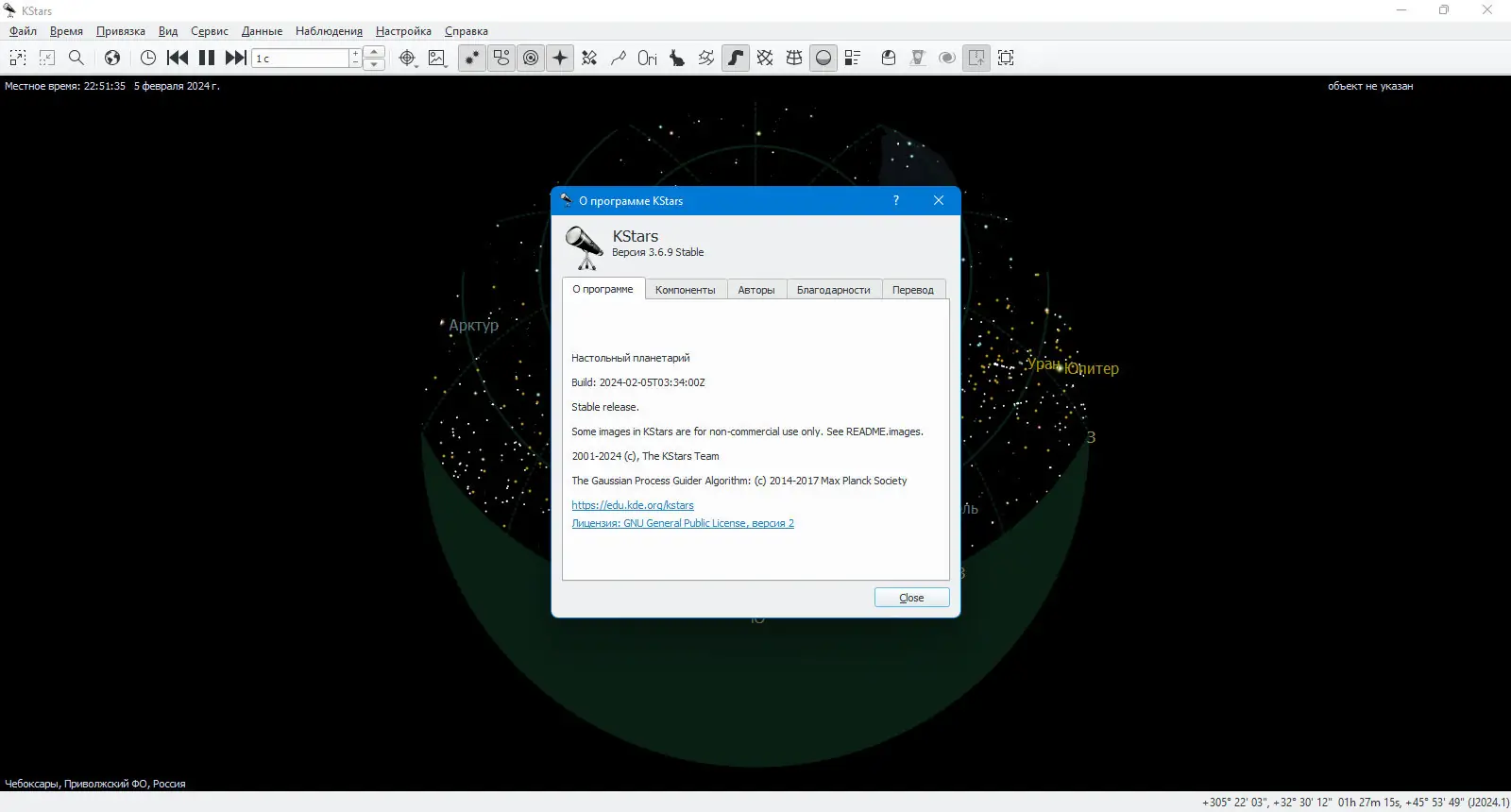Click the greyed telescope cone toolbar icon
The width and height of the screenshot is (1511, 812).
(918, 58)
